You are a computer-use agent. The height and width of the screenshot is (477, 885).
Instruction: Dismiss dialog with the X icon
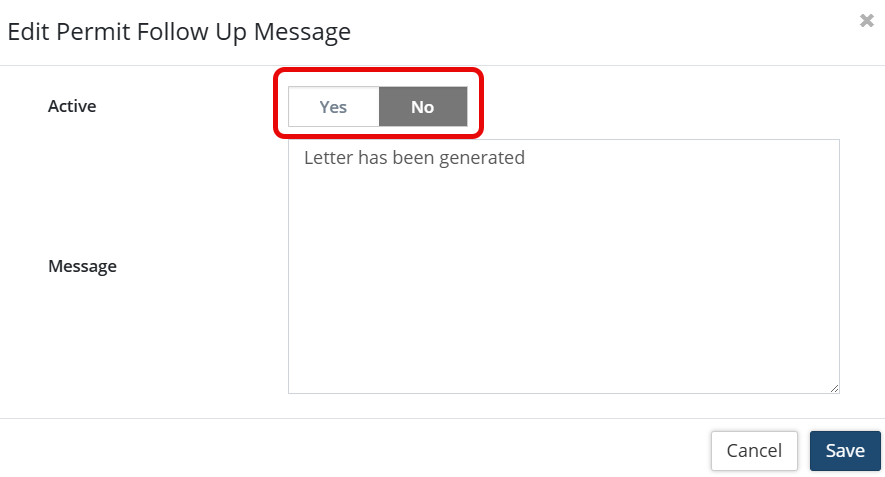pos(866,21)
